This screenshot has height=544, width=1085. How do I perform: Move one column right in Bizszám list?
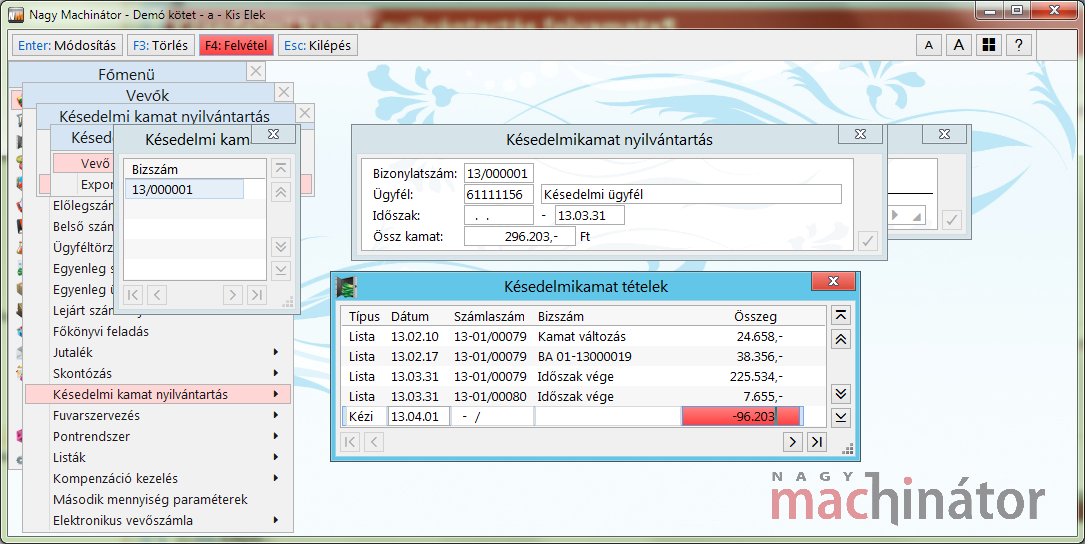[x=232, y=295]
